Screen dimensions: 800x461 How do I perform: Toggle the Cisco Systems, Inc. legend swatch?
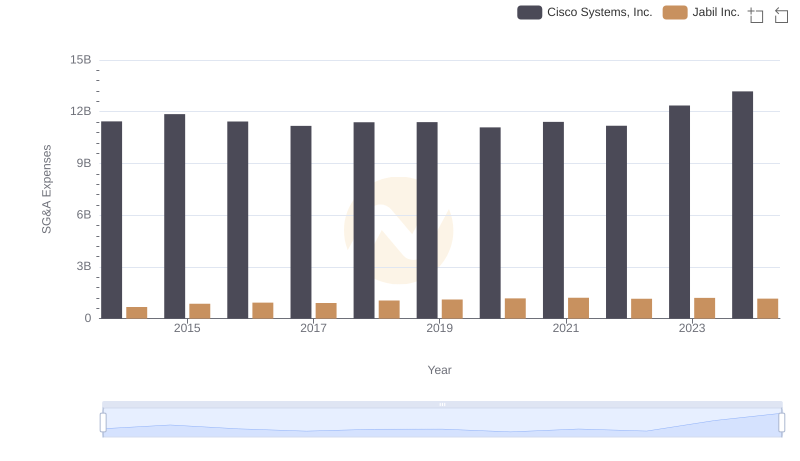coord(529,12)
